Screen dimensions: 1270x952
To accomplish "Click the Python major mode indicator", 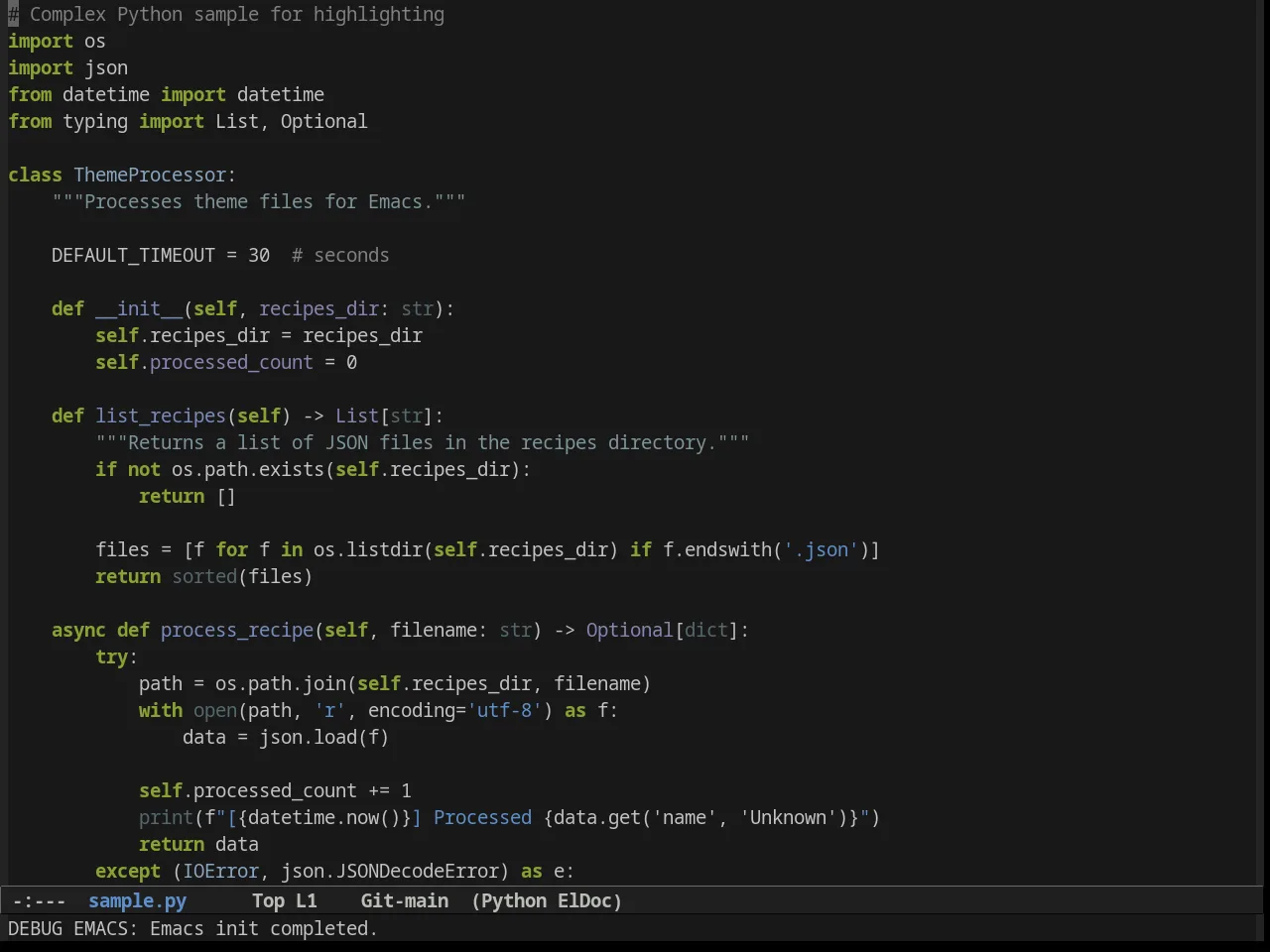I will tap(513, 900).
